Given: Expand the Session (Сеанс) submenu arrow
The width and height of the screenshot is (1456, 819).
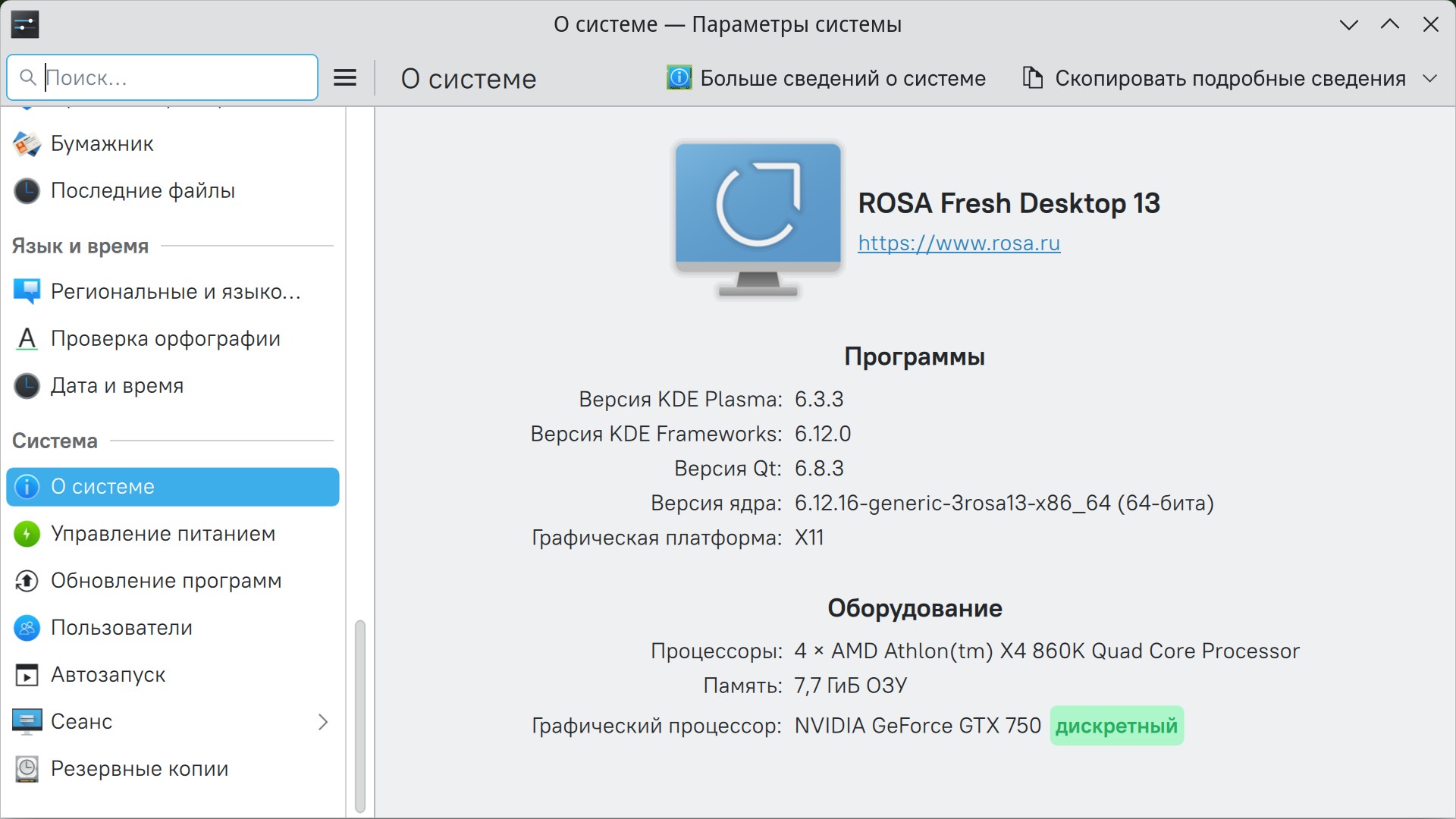Looking at the screenshot, I should coord(323,722).
